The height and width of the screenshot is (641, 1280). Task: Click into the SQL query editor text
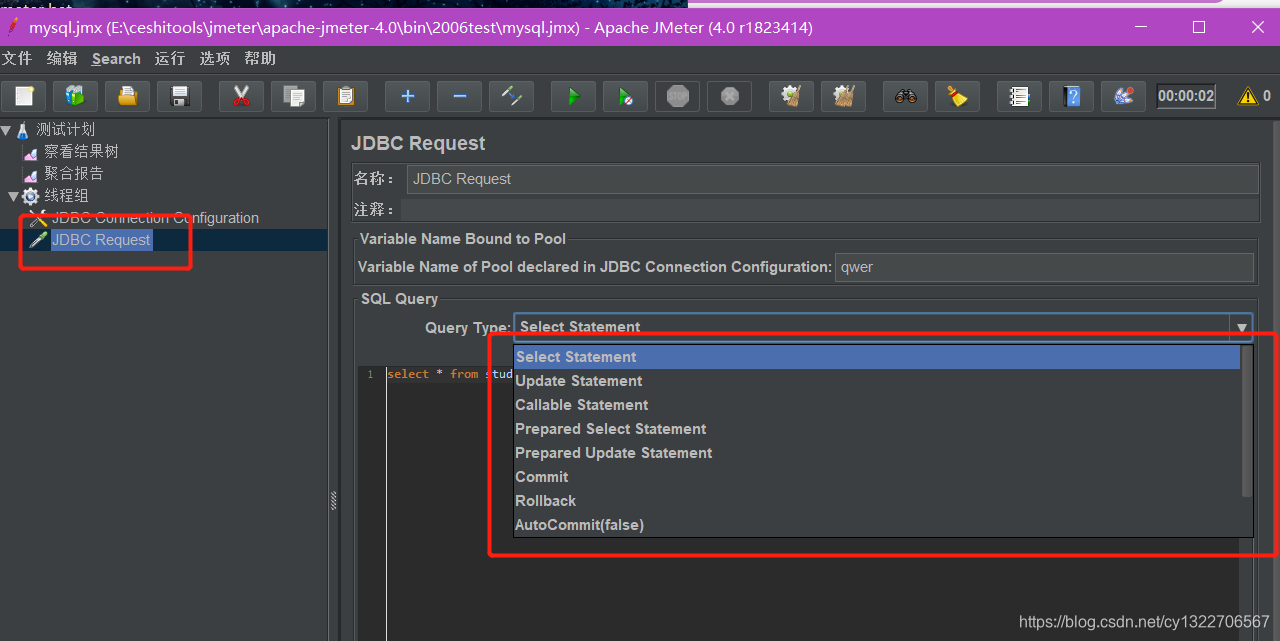coord(449,374)
